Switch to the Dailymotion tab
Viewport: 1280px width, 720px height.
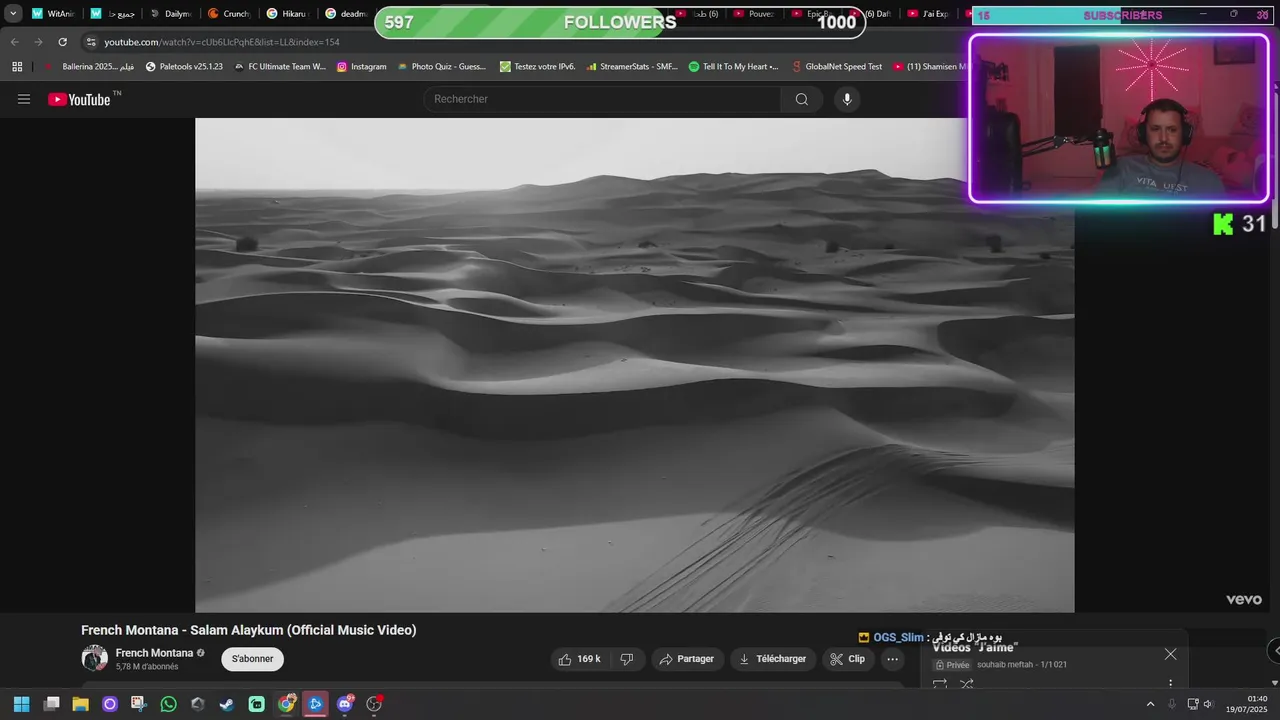click(x=171, y=14)
